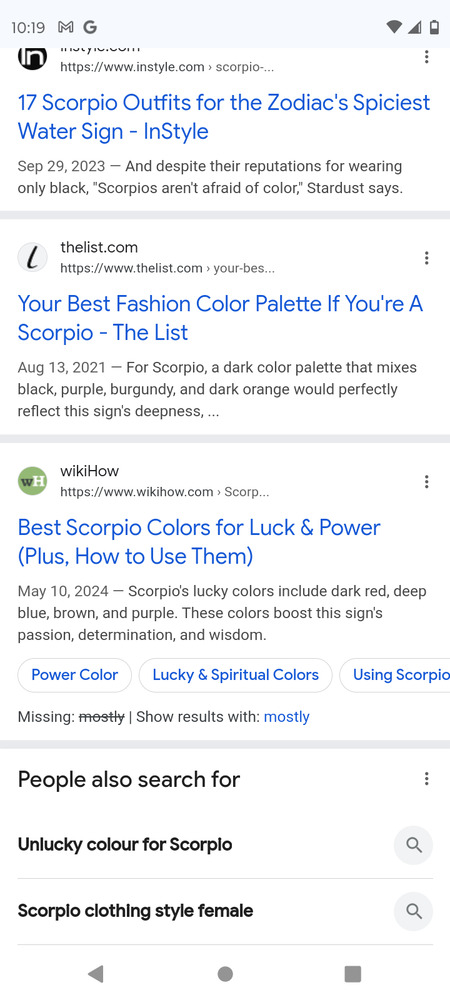The image size is (450, 1000).
Task: Select the Power Color chip
Action: click(75, 675)
